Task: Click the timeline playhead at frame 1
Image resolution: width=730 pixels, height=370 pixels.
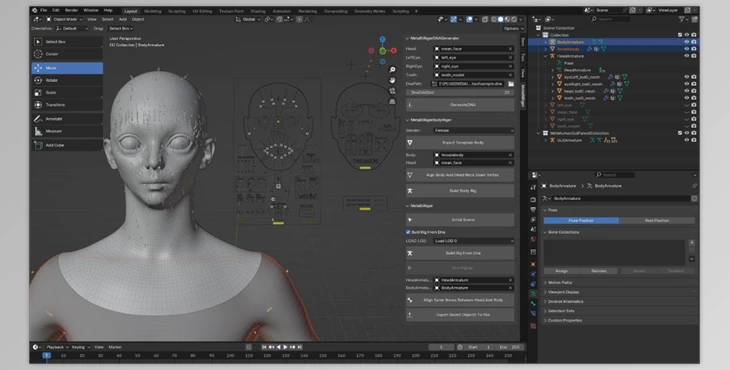Action: point(47,356)
